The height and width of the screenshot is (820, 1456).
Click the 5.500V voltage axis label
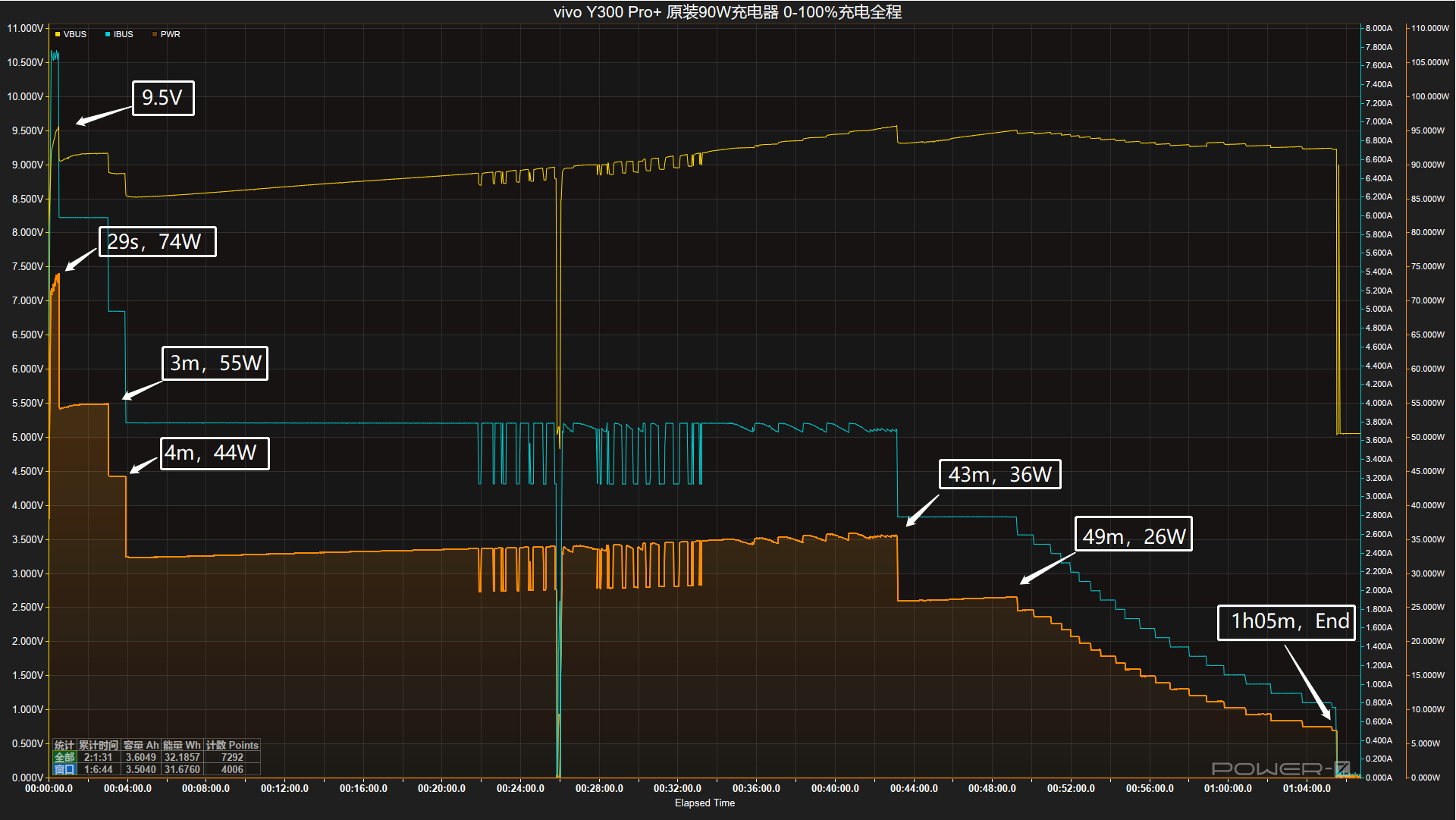click(x=27, y=403)
